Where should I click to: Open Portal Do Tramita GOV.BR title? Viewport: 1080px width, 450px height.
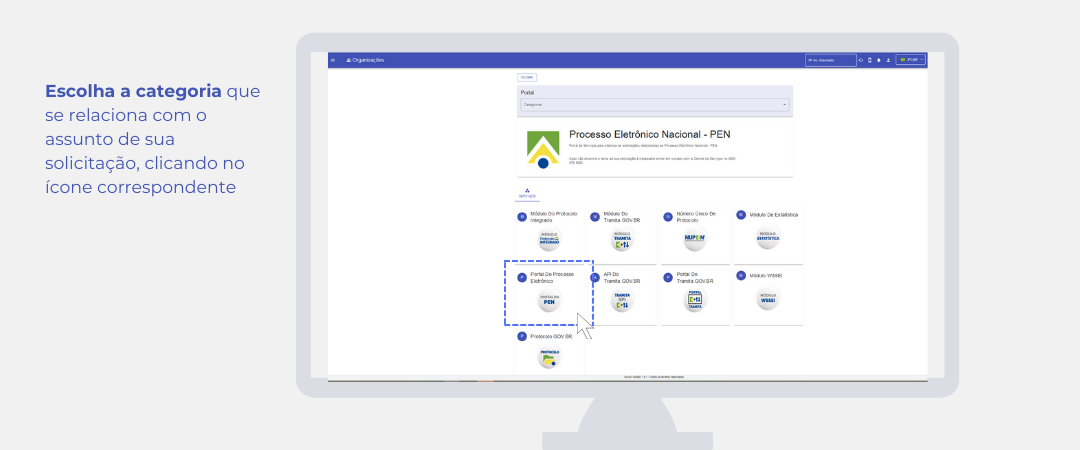(x=695, y=277)
